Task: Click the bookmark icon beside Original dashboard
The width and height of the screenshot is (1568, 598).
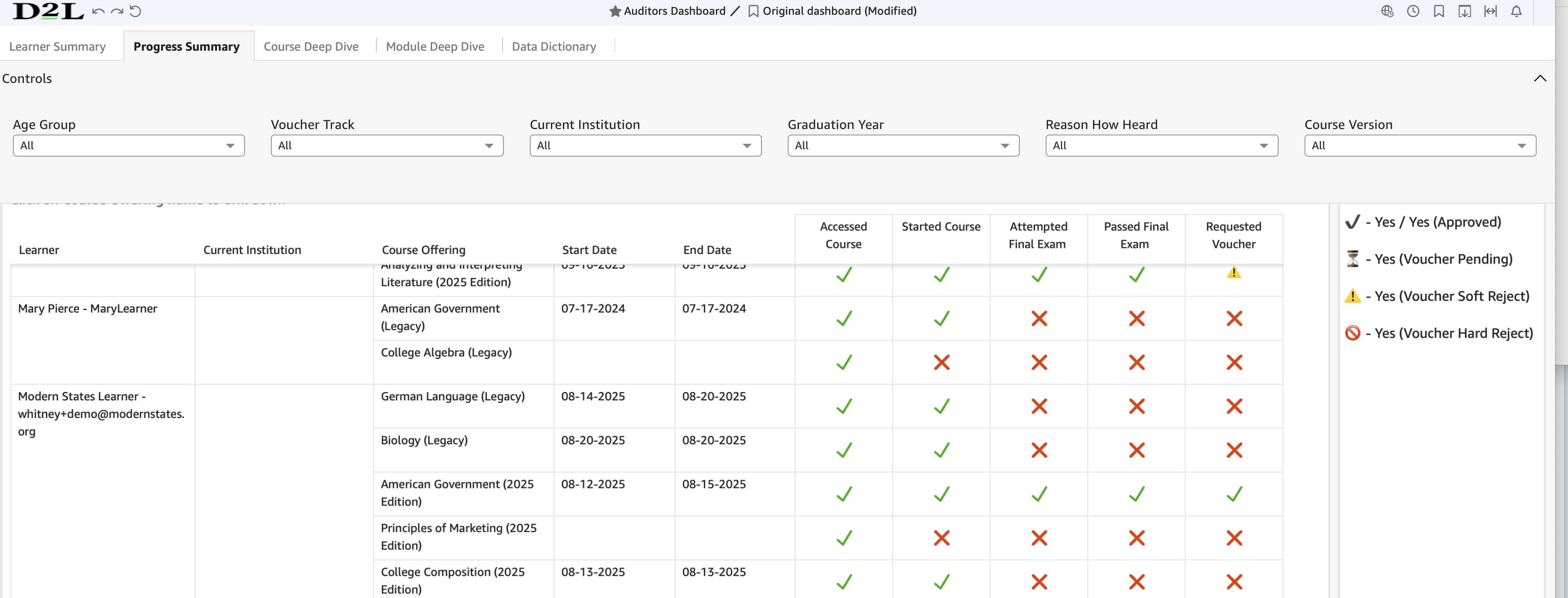Action: click(753, 11)
